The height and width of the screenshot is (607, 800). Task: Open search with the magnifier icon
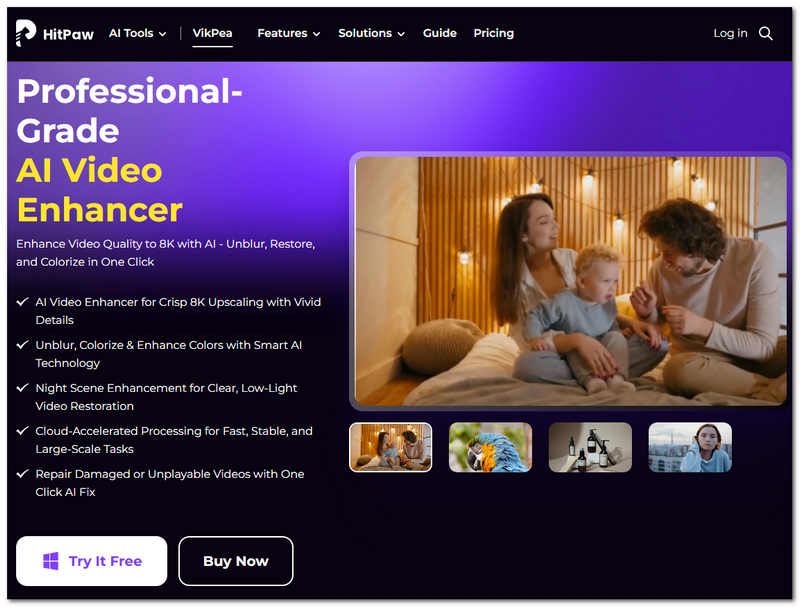pyautogui.click(x=766, y=33)
